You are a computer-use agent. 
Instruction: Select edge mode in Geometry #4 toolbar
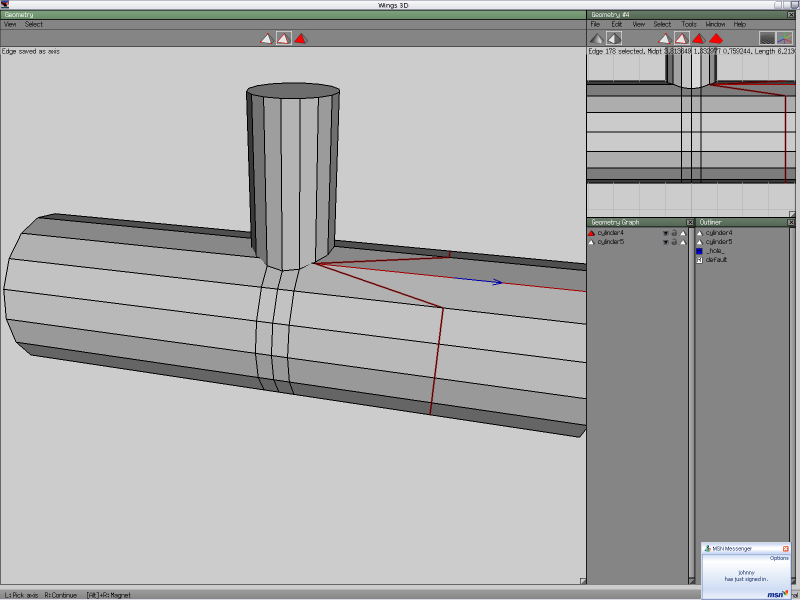pos(681,38)
